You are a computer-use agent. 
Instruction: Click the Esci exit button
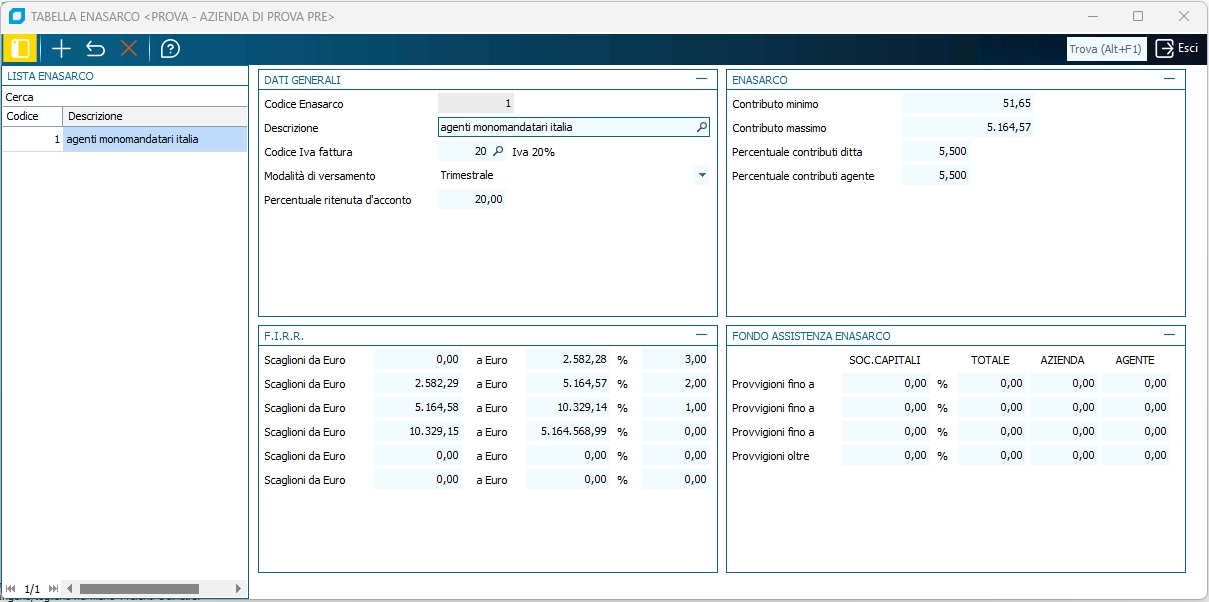coord(1177,48)
